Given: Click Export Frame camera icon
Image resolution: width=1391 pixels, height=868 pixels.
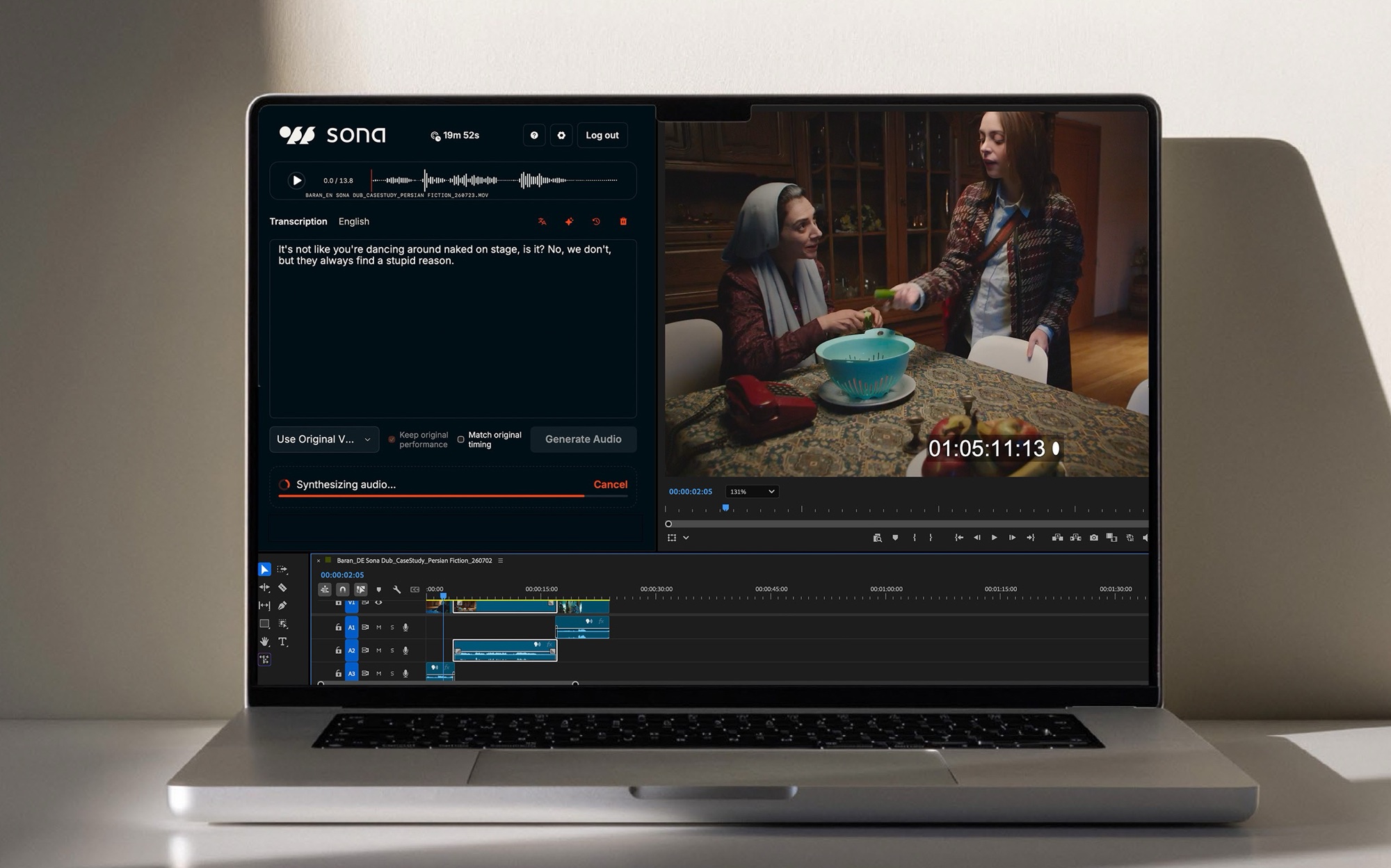Looking at the screenshot, I should click(1093, 538).
